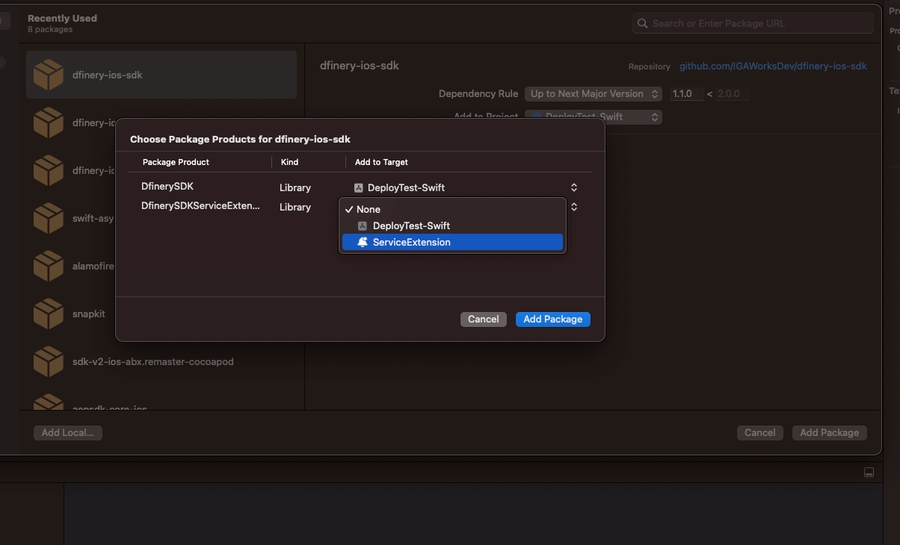Open the github.com/IGAWorksDev/dfinery-ios-sdk repository link
The image size is (900, 545).
click(773, 66)
